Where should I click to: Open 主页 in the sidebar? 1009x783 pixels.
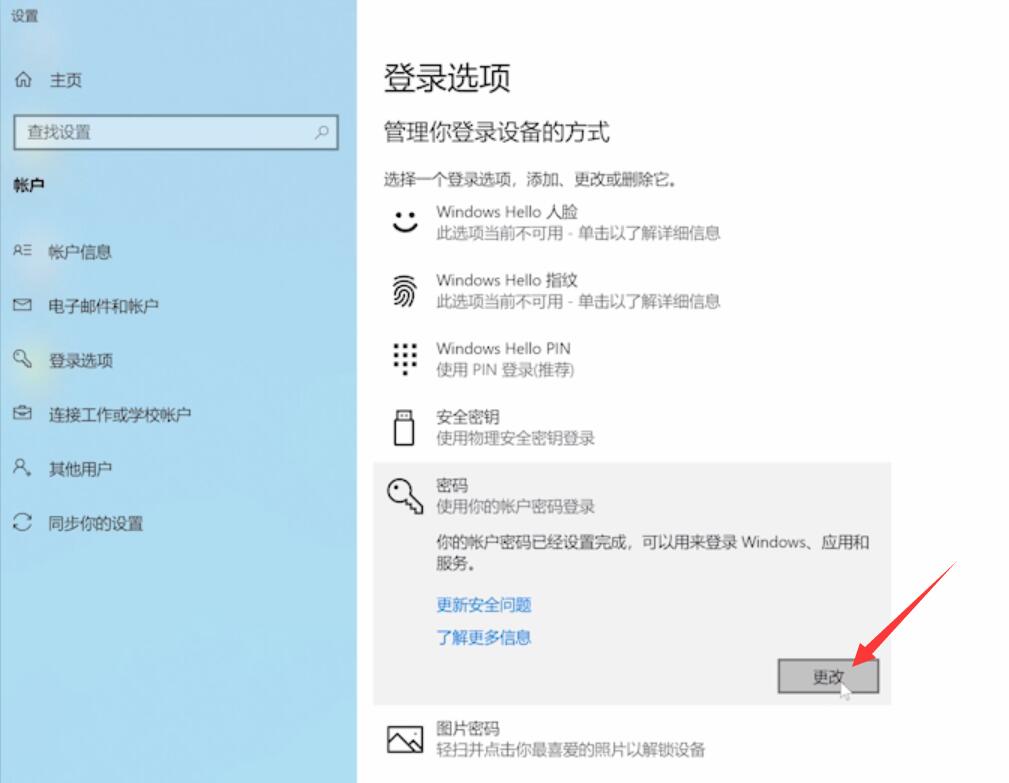[x=66, y=80]
